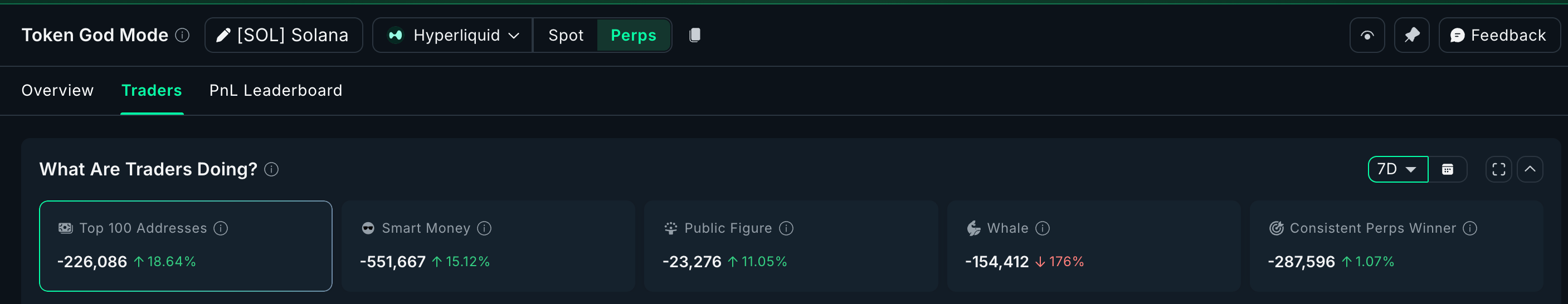Enter fullscreen for the traders panel
This screenshot has width=1568, height=304.
[1498, 169]
